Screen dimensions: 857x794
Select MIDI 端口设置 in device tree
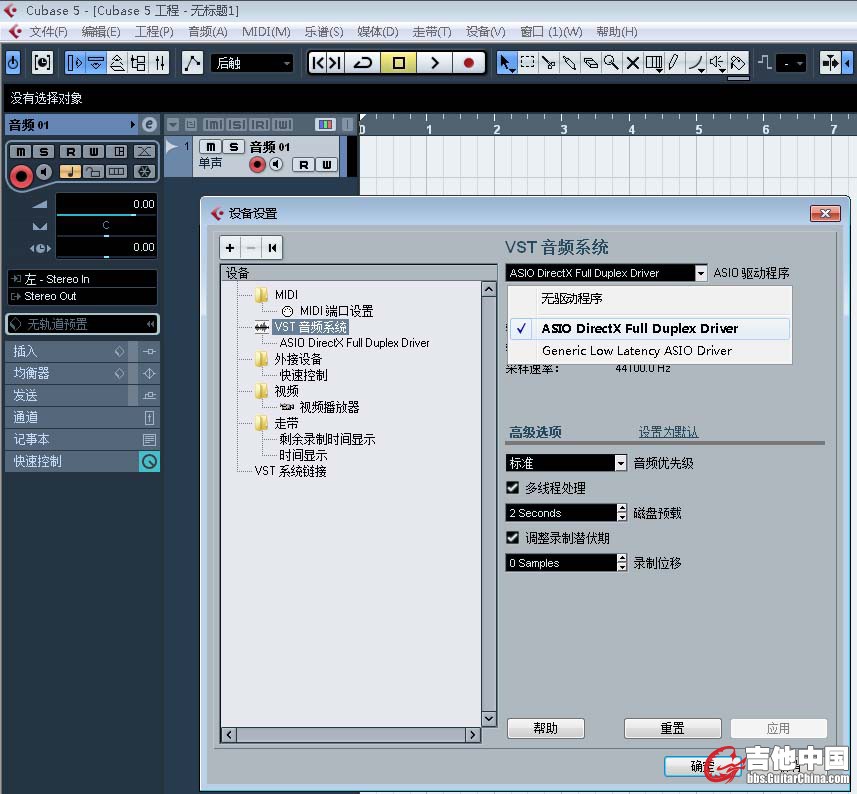[x=336, y=311]
